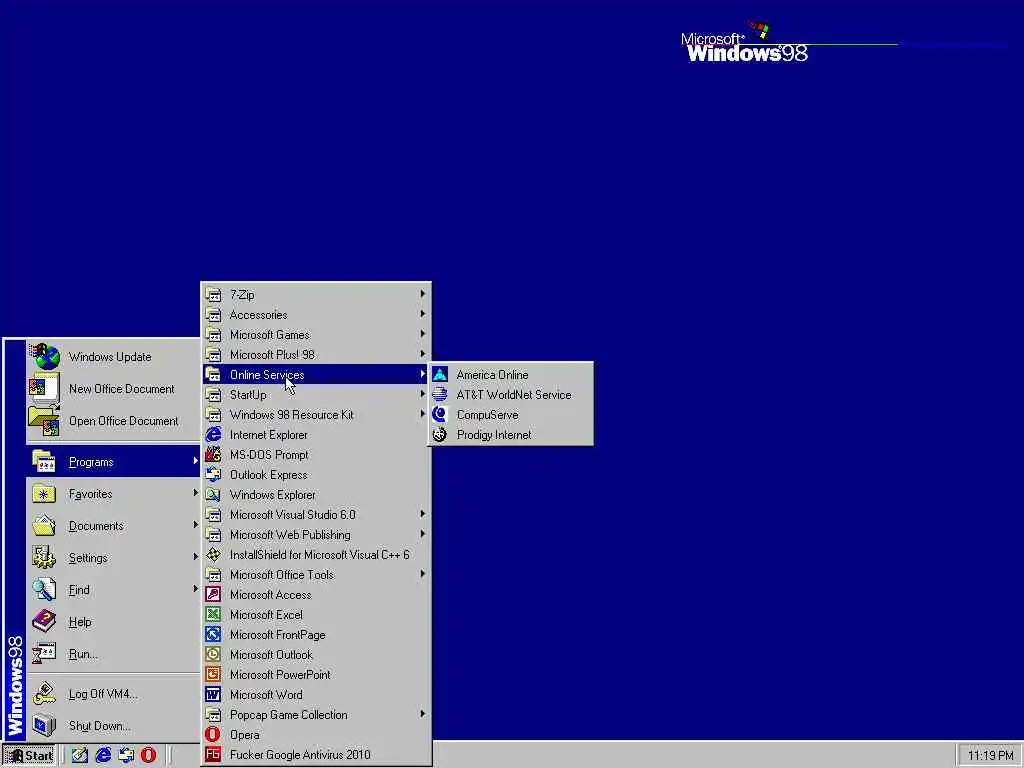The image size is (1024, 768).
Task: Click the Favorites folder icon in Start menu
Action: 44,494
